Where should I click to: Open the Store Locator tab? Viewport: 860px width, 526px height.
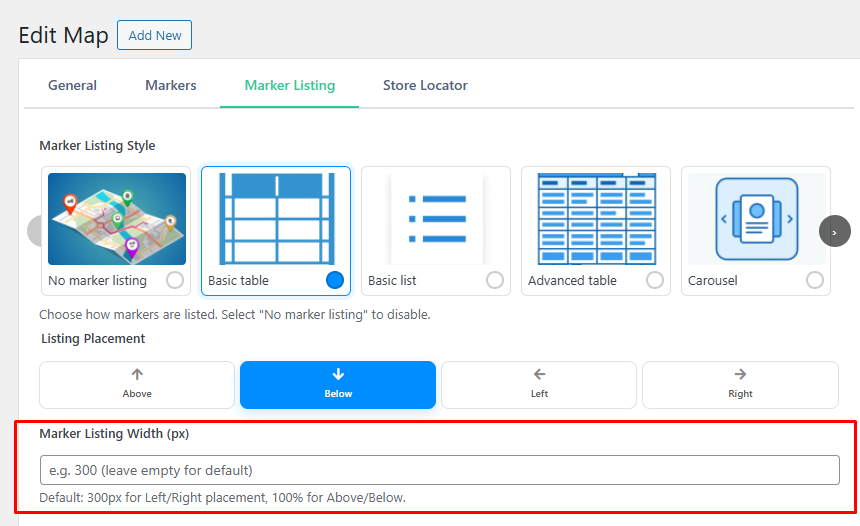click(425, 85)
